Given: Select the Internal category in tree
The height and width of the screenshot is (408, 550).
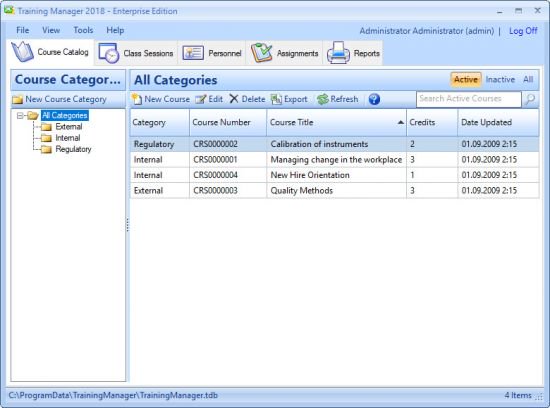Looking at the screenshot, I should [x=68, y=138].
